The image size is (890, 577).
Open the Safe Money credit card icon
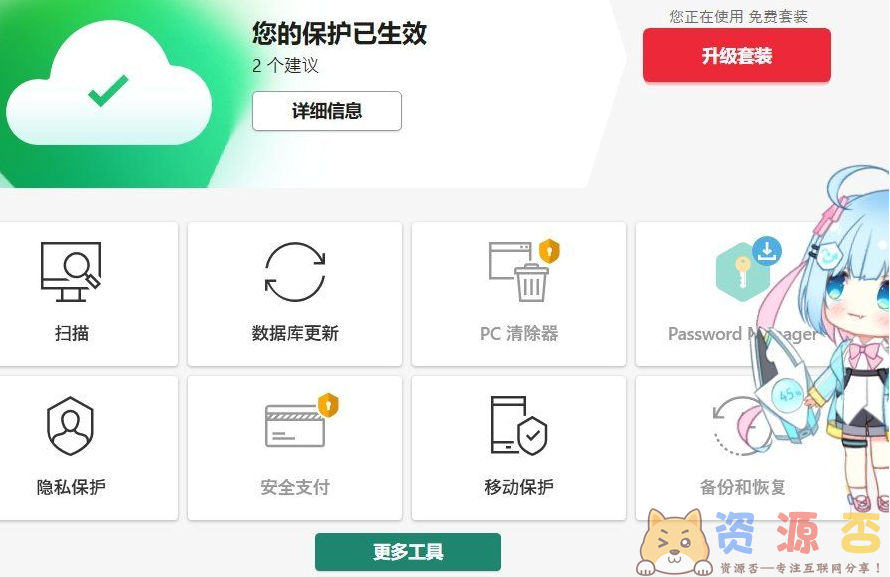tap(295, 426)
